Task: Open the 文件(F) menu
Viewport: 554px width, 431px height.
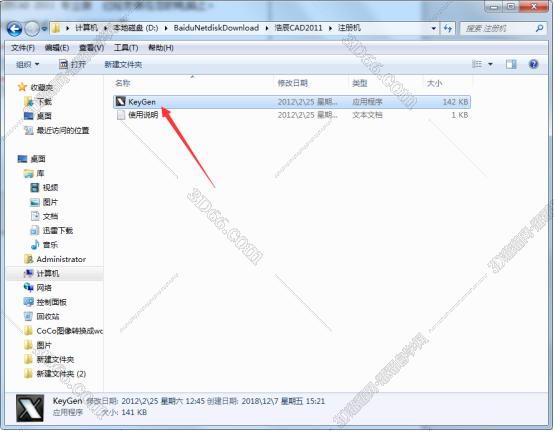Action: (23, 47)
